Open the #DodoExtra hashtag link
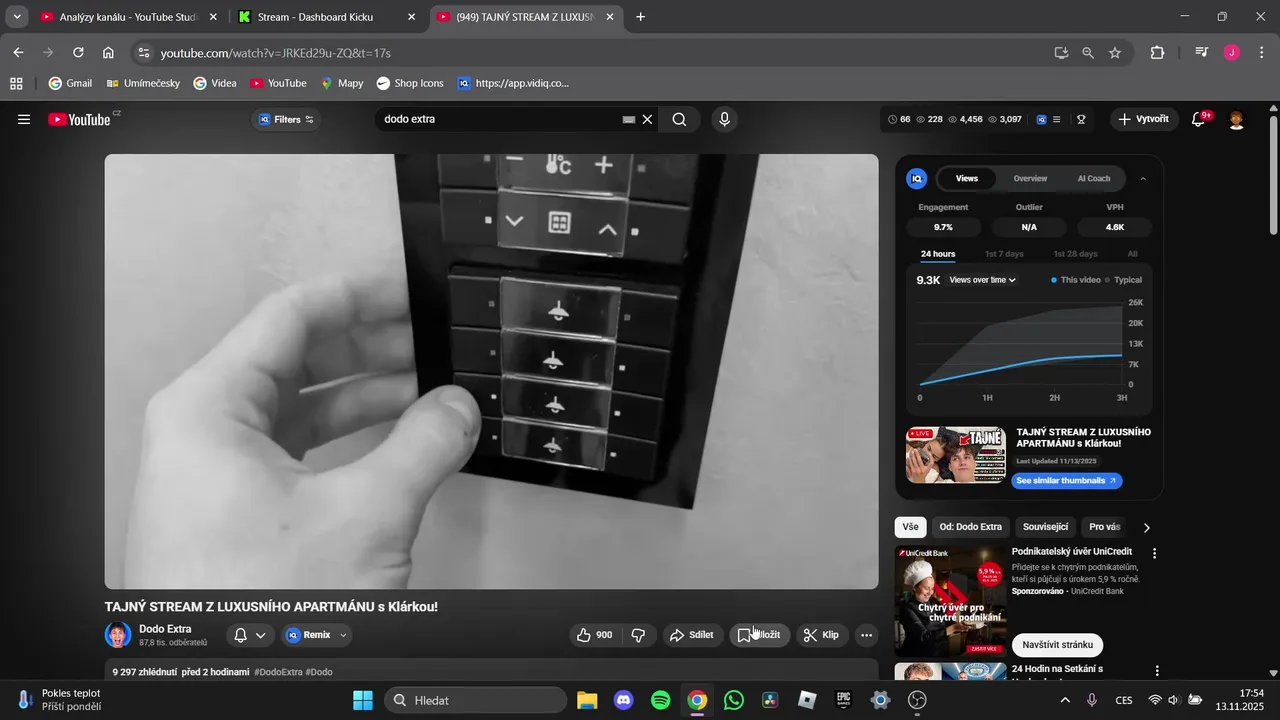 (x=278, y=672)
